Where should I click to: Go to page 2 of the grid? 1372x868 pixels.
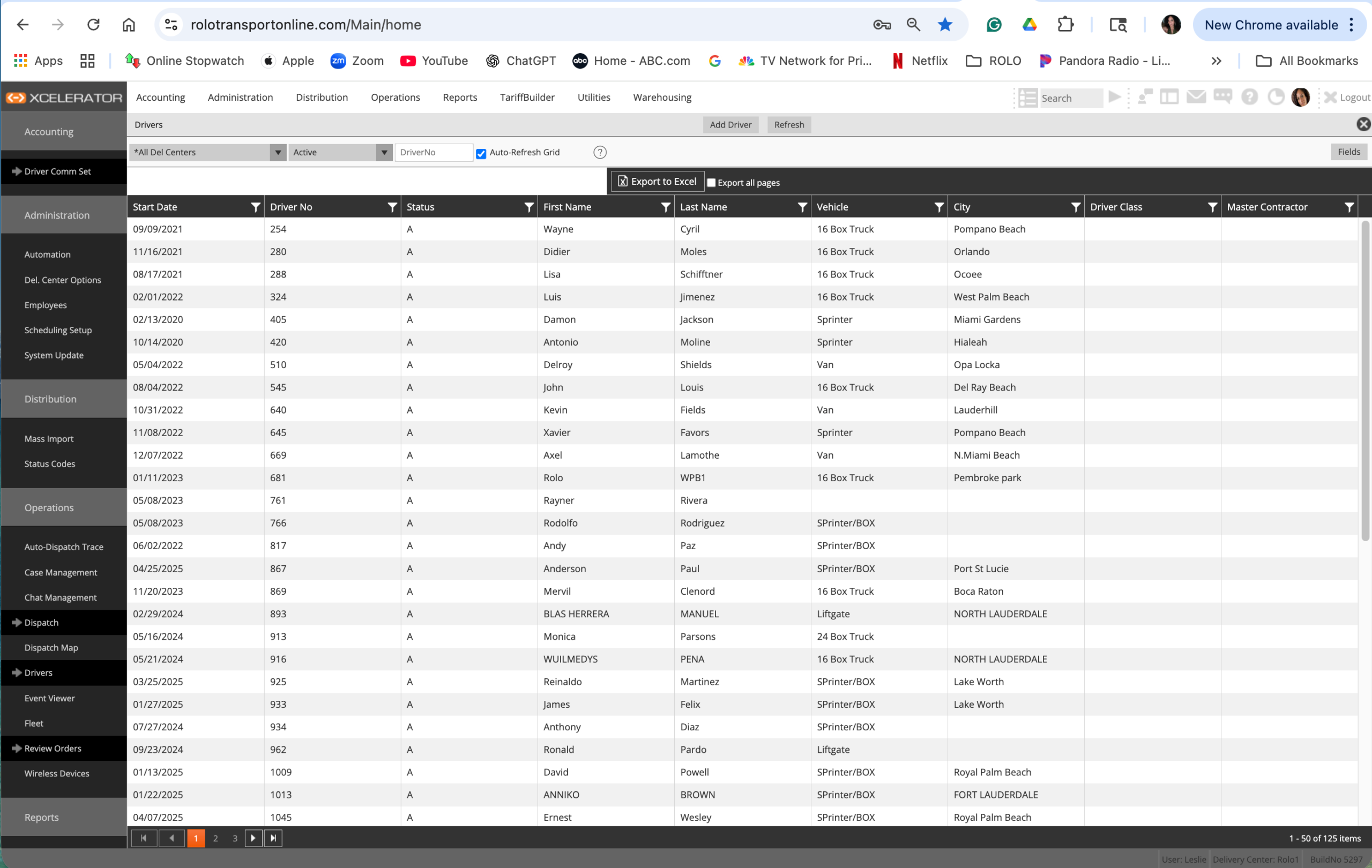215,838
